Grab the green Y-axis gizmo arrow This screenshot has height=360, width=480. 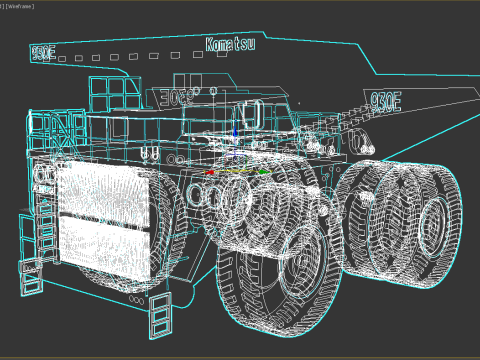[x=264, y=172]
